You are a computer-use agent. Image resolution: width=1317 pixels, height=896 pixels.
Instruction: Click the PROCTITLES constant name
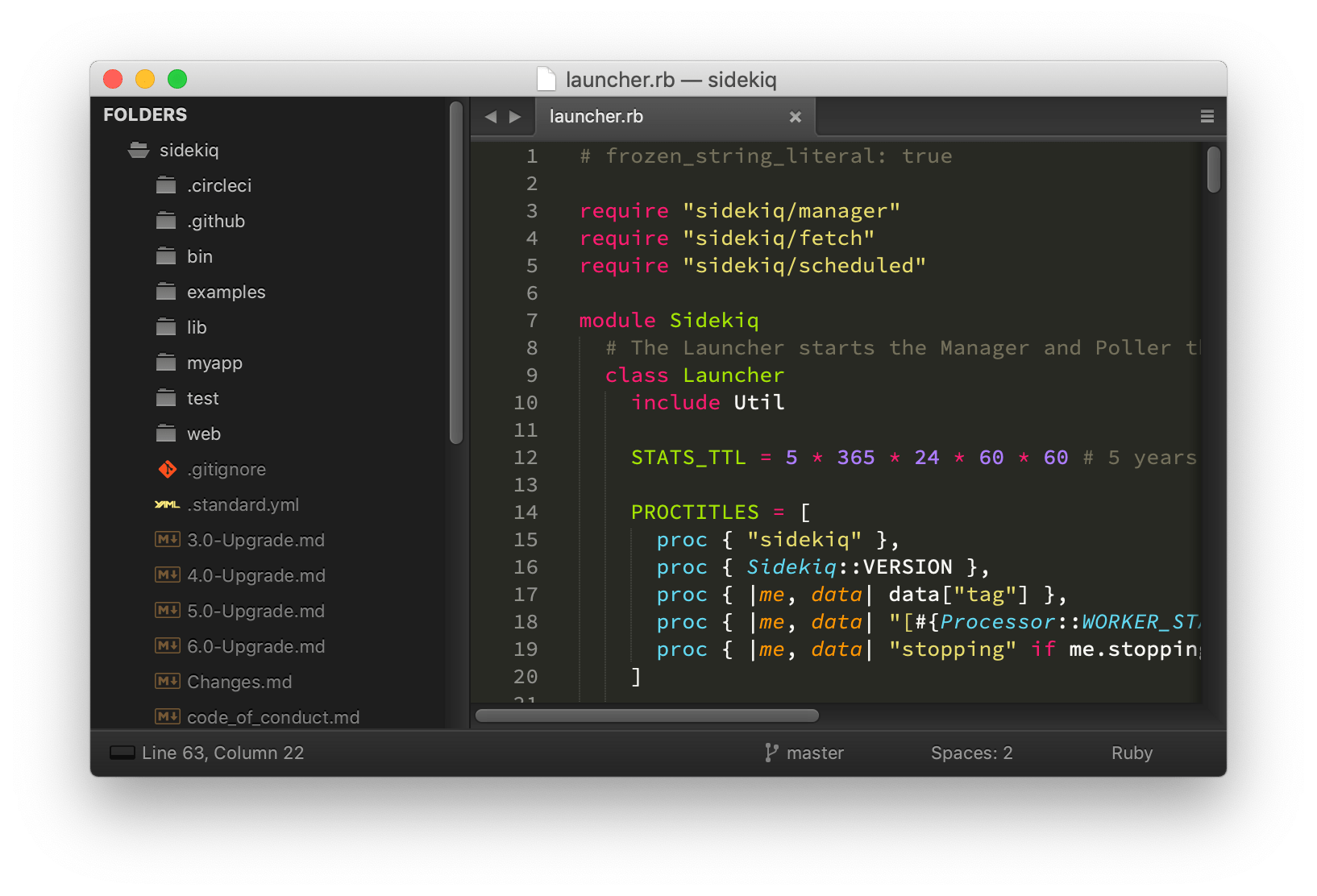[695, 512]
